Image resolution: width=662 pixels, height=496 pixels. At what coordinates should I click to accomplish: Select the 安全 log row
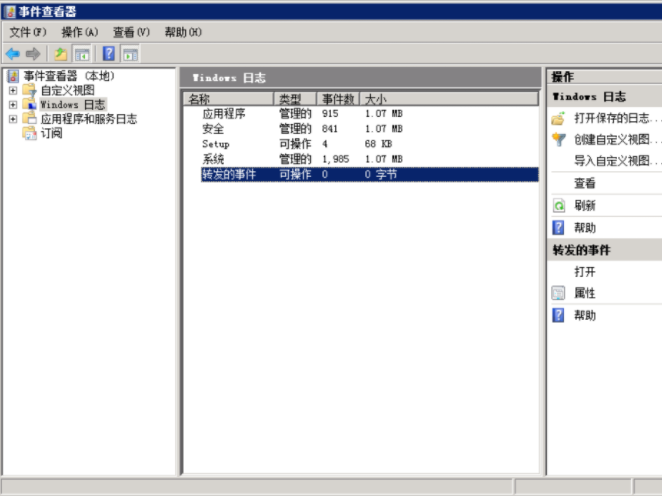point(361,129)
